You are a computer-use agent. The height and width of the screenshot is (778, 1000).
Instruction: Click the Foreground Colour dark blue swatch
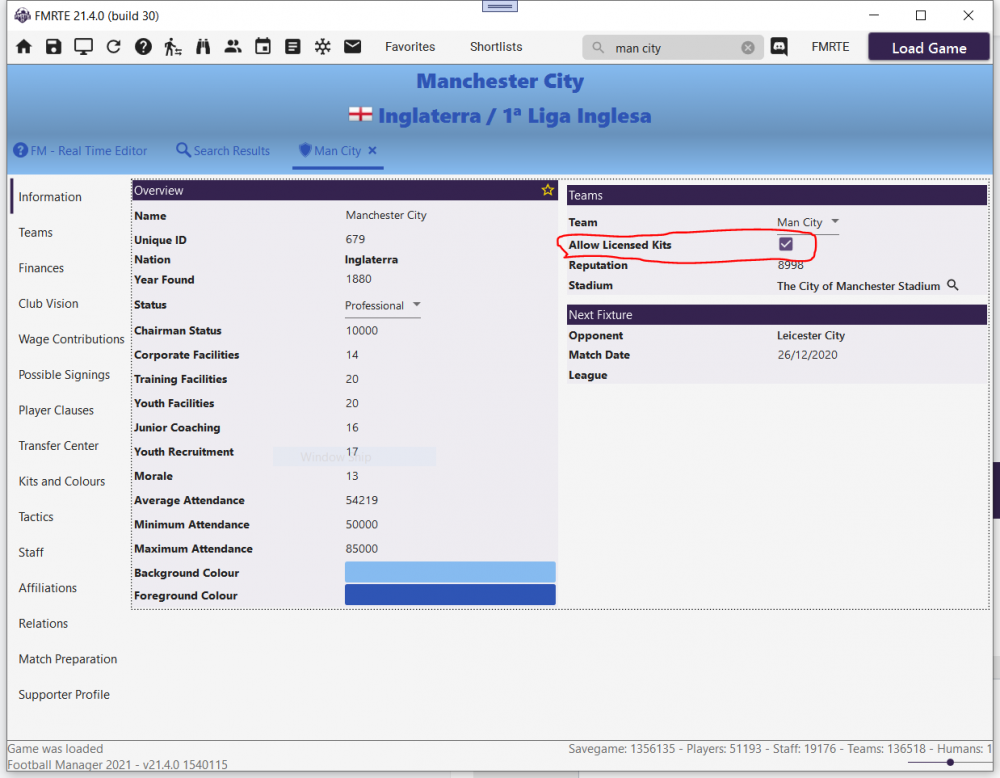[x=450, y=594]
